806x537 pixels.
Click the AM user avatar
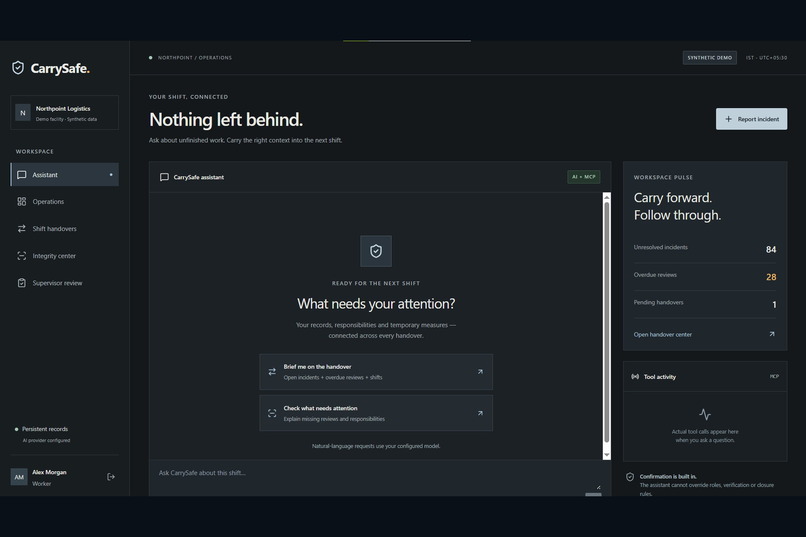click(19, 477)
